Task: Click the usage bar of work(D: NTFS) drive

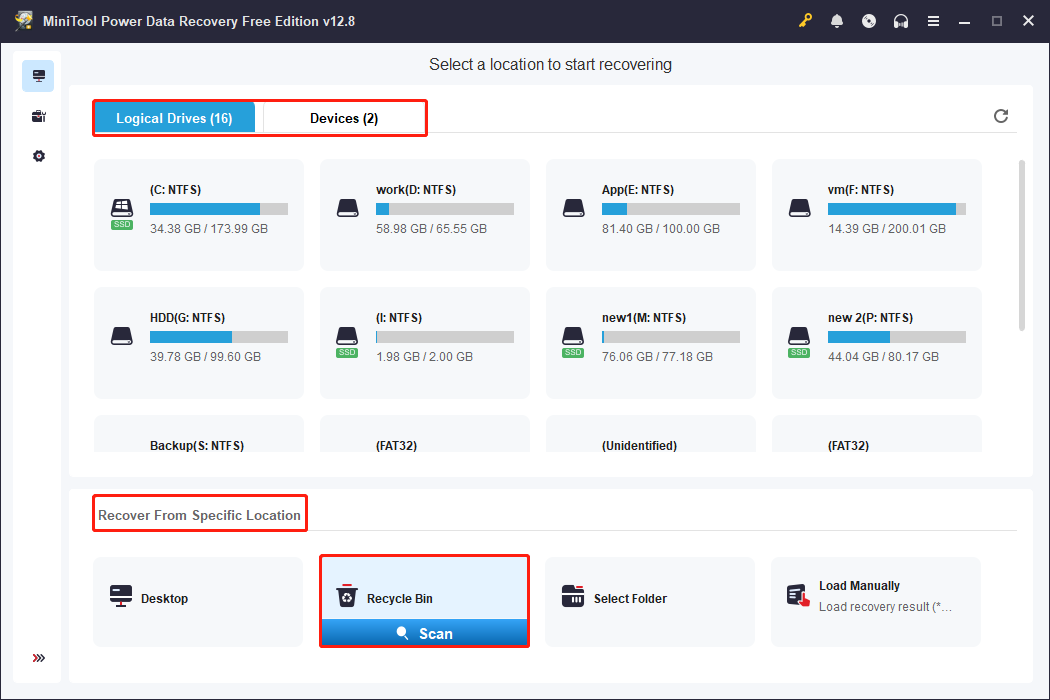Action: coord(444,209)
